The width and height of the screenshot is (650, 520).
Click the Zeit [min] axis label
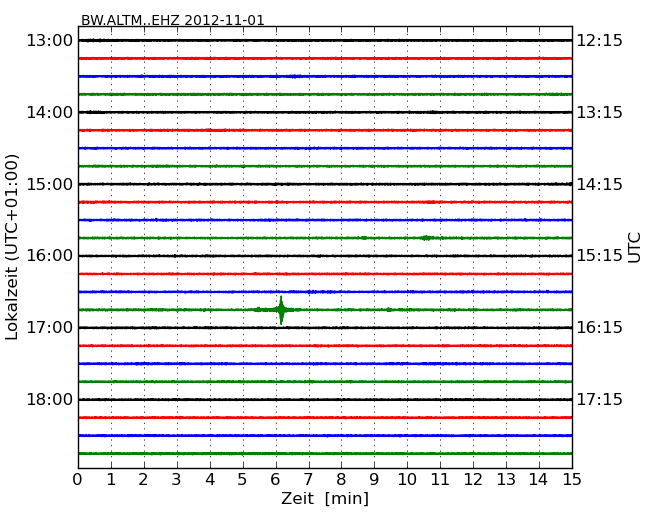pos(325,498)
